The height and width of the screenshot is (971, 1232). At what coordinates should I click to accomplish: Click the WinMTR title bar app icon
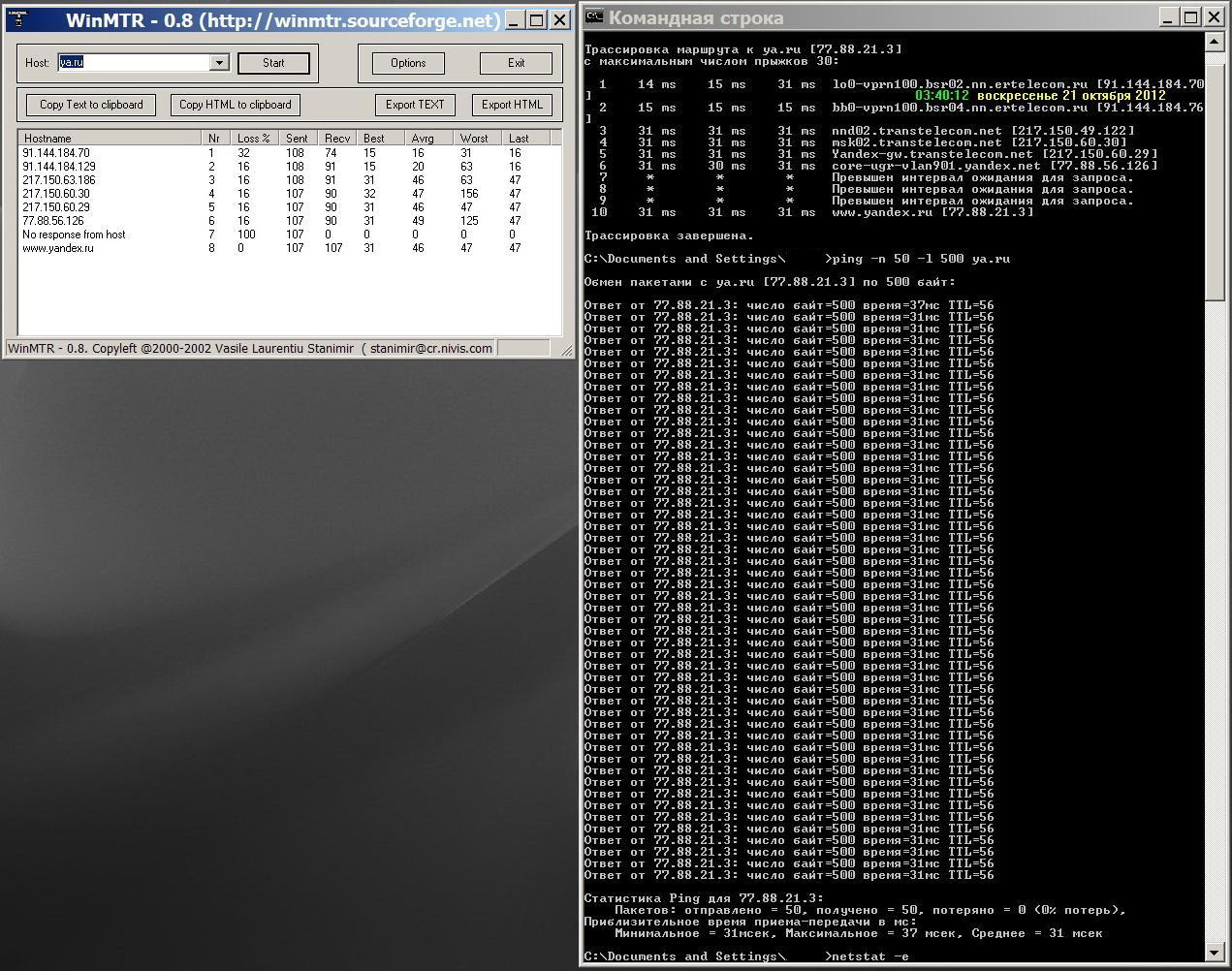(18, 18)
